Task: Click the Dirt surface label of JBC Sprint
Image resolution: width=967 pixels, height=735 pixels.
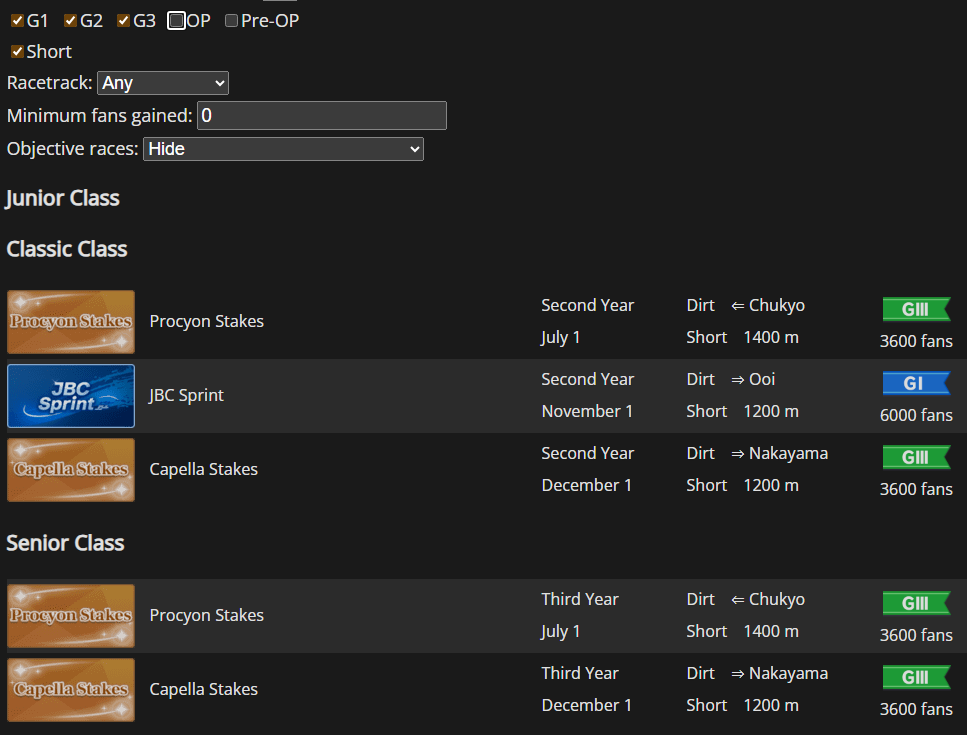Action: [701, 380]
